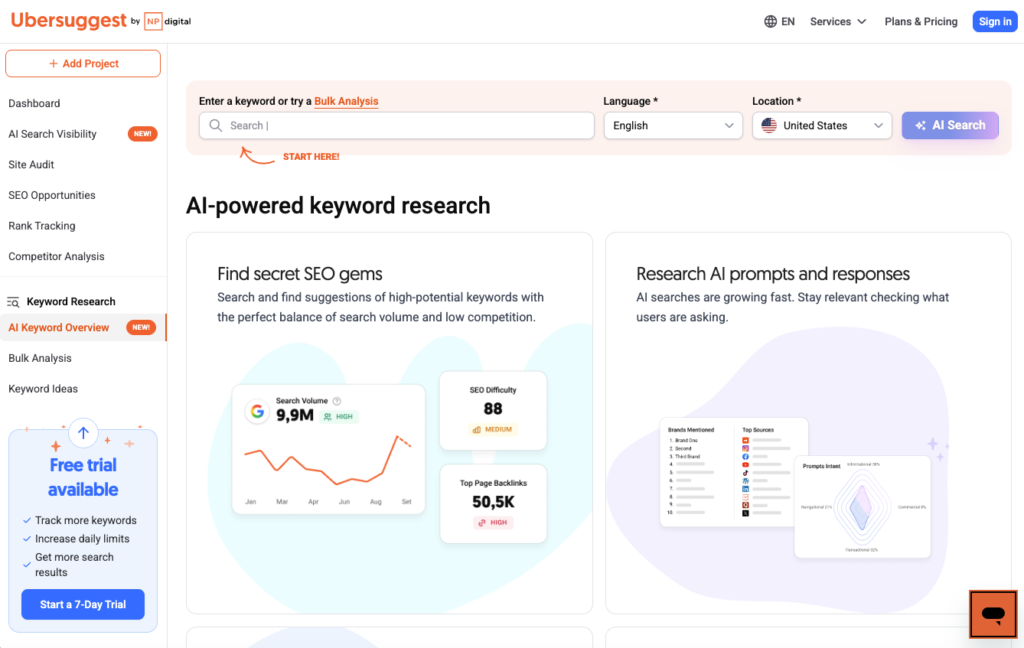This screenshot has width=1024, height=648.
Task: Expand the Language dropdown
Action: 672,126
